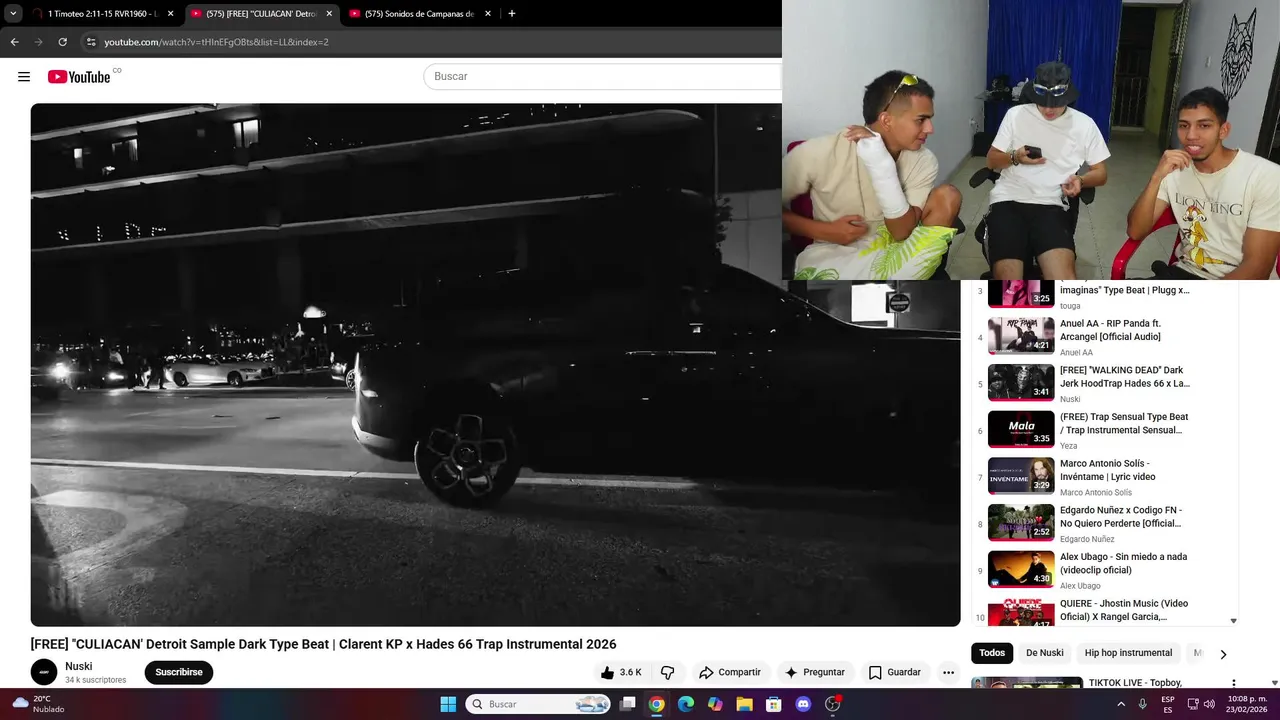This screenshot has width=1280, height=720.
Task: Open Alex Ubago - Sin miedo a nada title
Action: 1123,563
